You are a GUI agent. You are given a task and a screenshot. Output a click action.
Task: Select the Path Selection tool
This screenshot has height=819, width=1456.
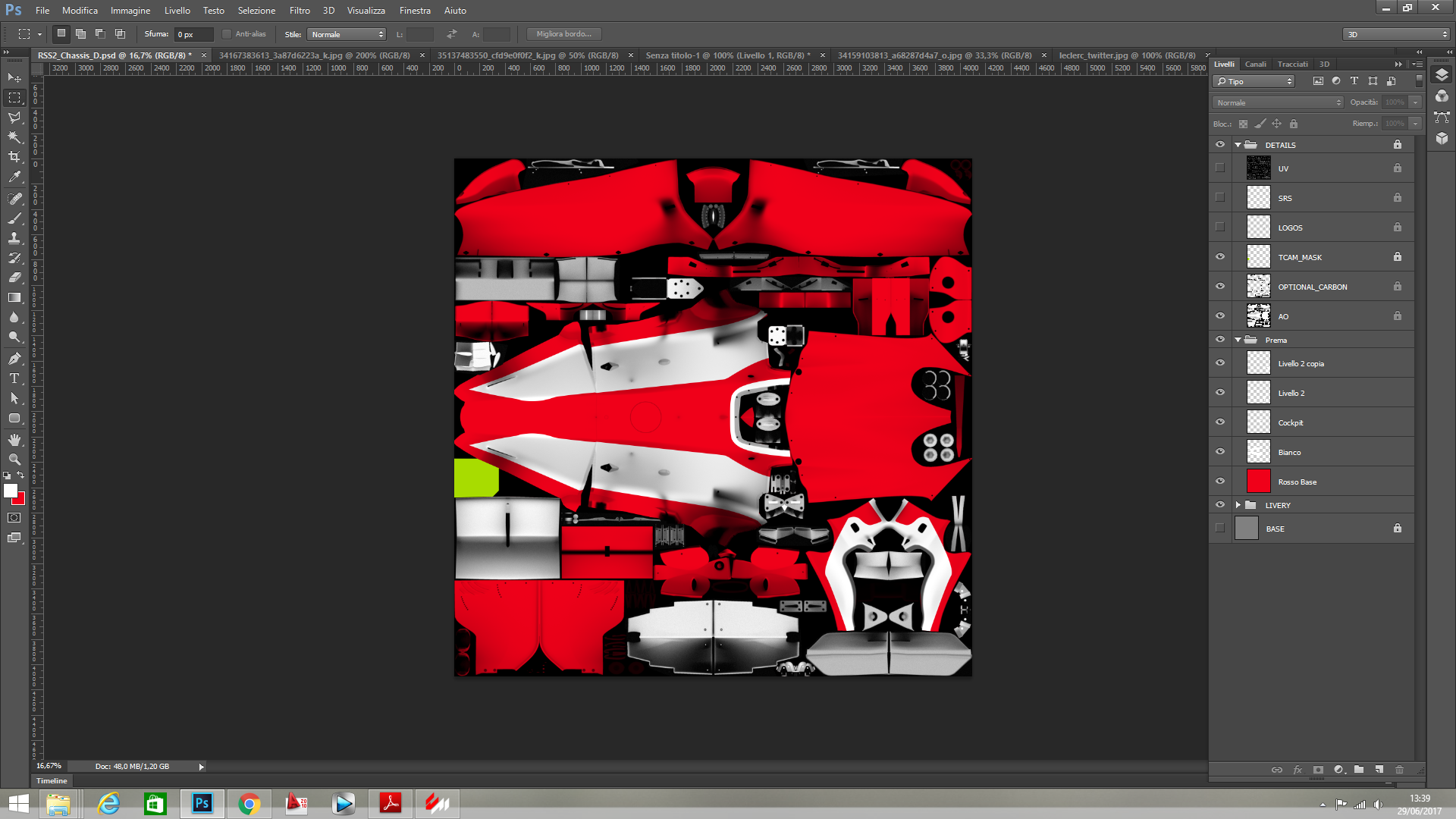click(14, 398)
